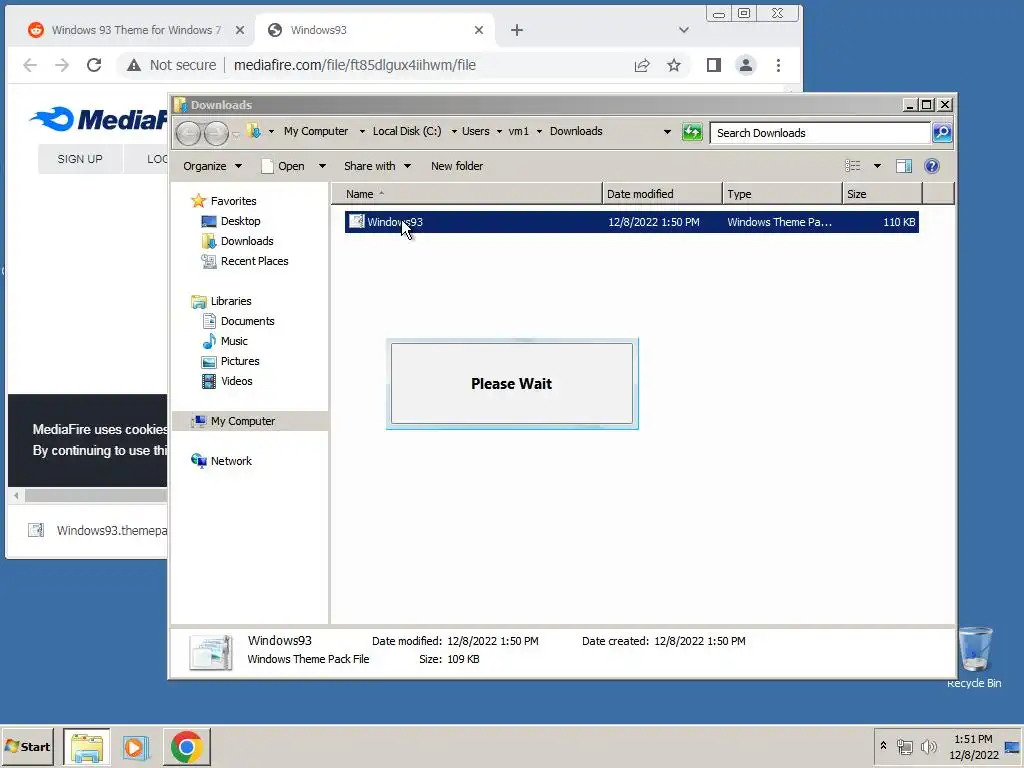Close the Windows 93 Theme Reddit tab

[x=240, y=30]
